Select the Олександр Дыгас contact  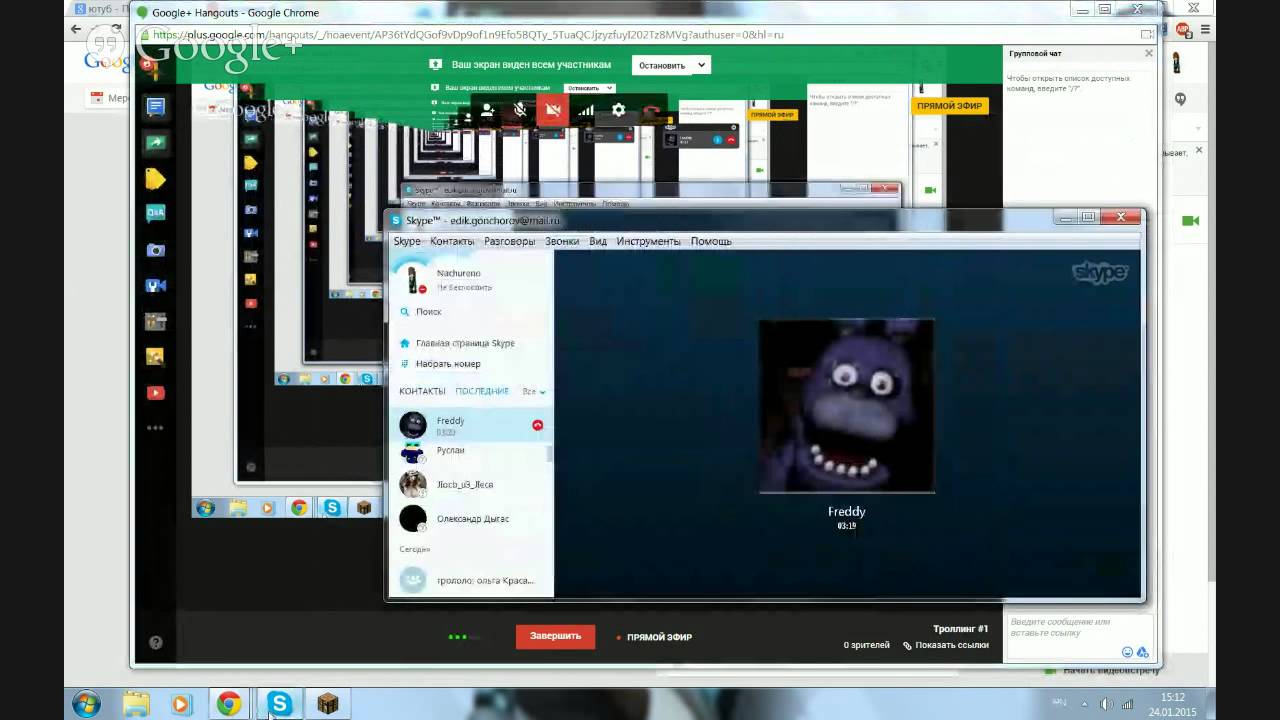(469, 519)
